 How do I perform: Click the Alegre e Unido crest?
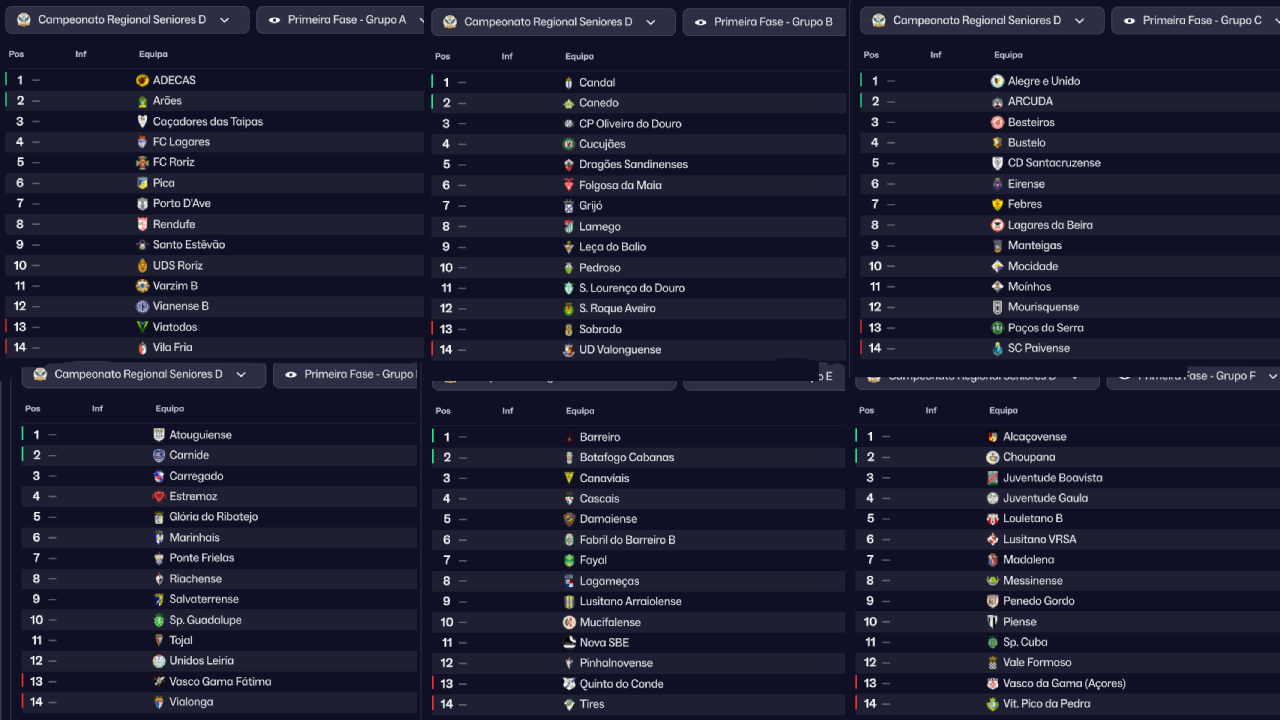(x=997, y=81)
